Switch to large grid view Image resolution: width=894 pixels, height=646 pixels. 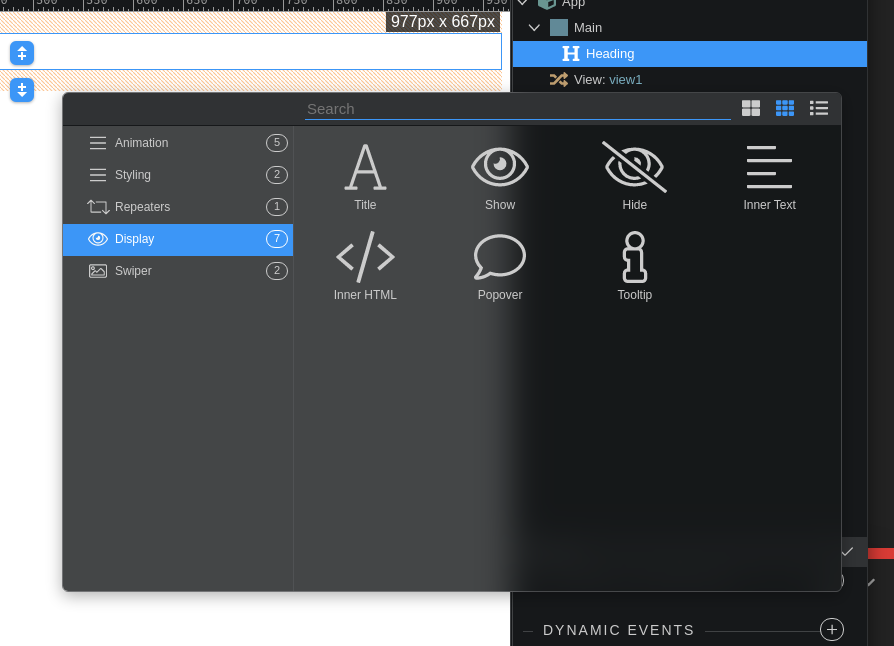751,108
